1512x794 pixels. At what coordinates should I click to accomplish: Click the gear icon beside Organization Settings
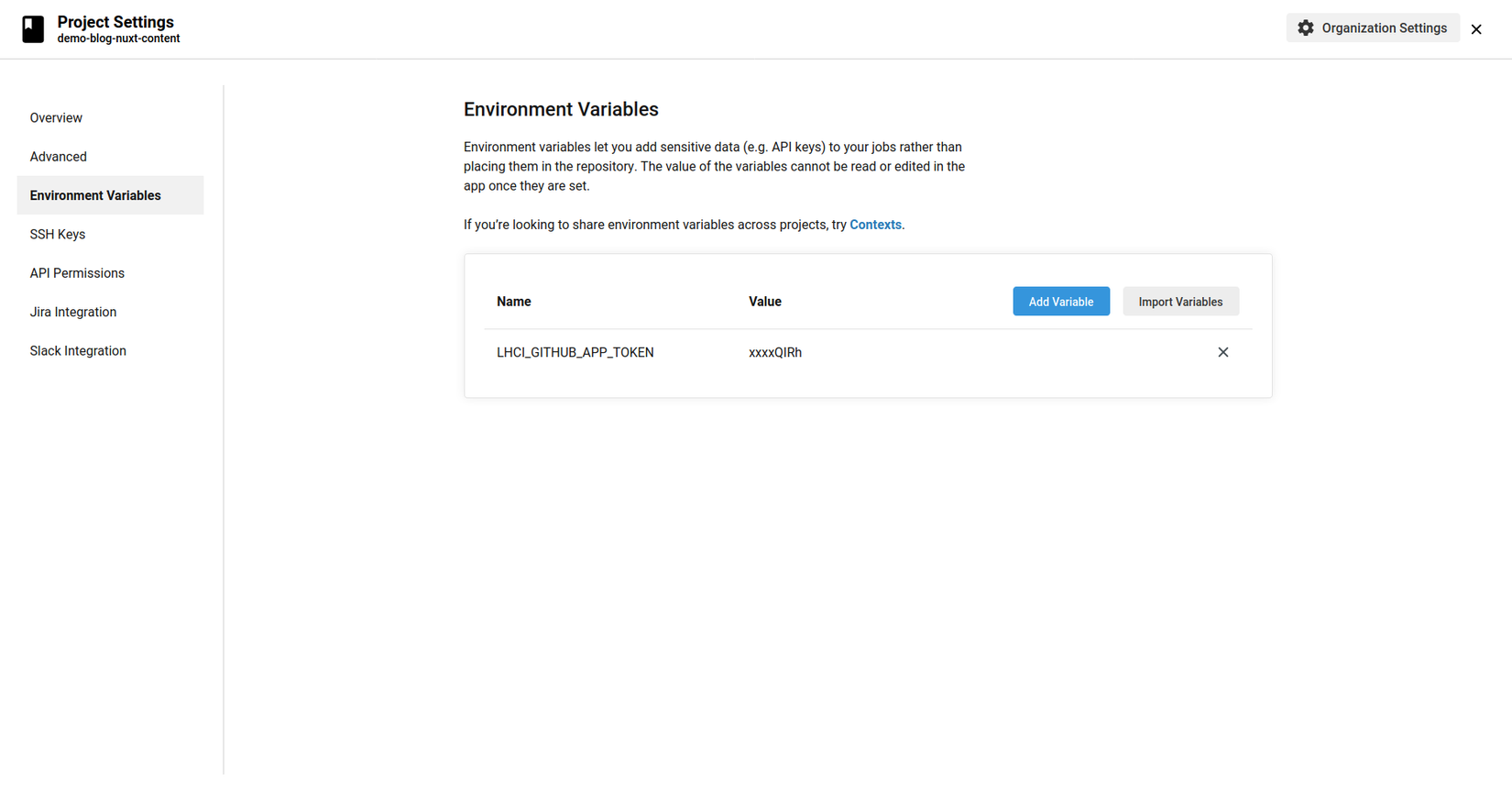[x=1306, y=28]
